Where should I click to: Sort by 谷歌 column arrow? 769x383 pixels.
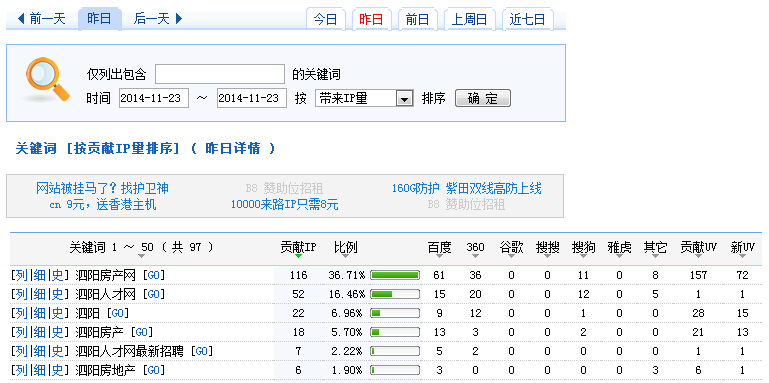point(511,256)
